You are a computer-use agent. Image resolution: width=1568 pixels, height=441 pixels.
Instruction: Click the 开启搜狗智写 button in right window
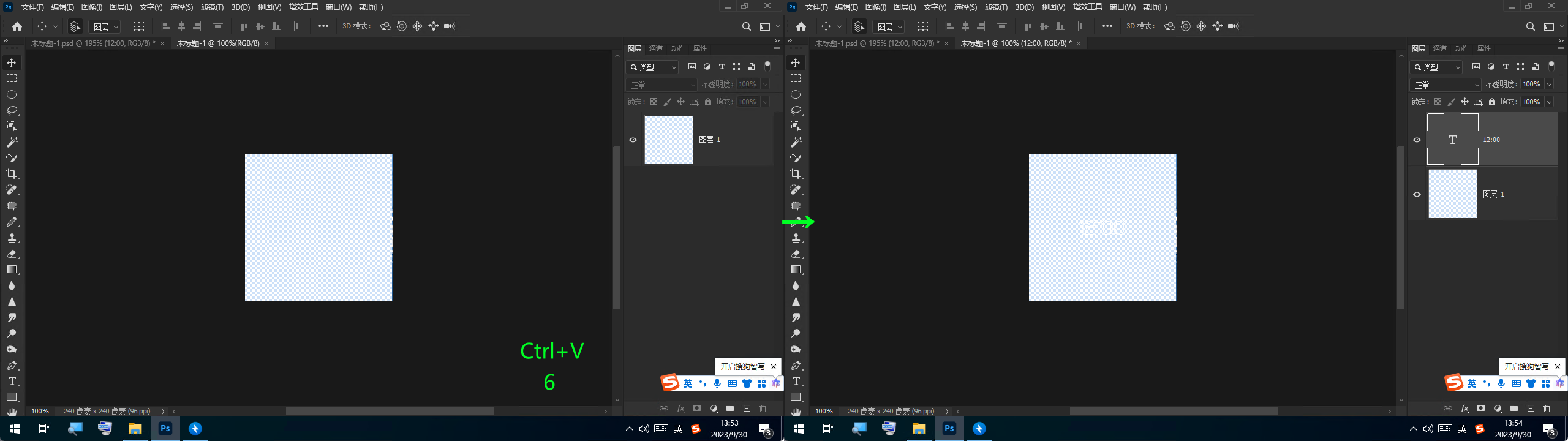1526,366
